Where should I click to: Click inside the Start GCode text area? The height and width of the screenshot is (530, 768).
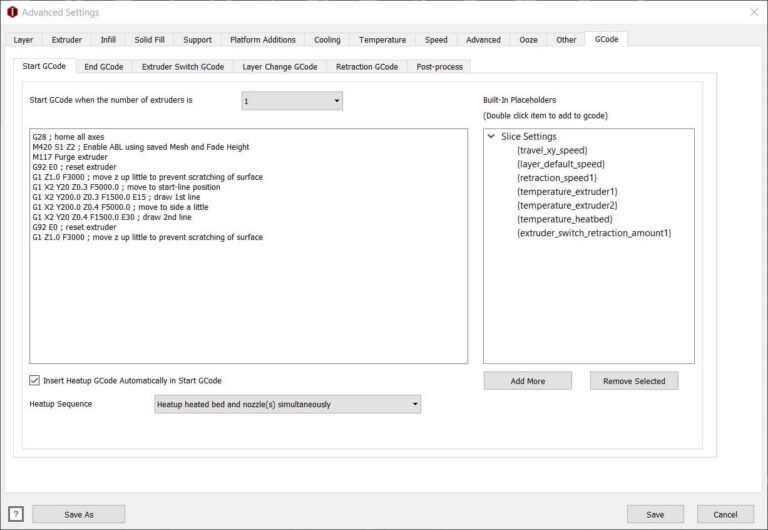[x=248, y=246]
